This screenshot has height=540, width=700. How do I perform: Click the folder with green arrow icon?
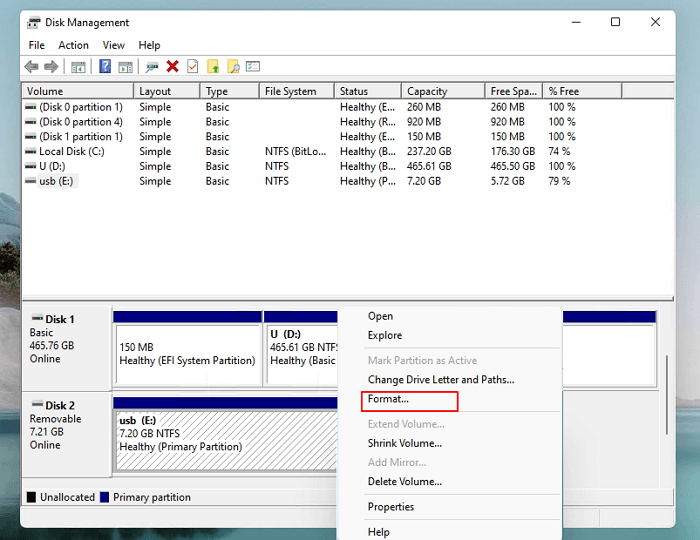tap(213, 67)
